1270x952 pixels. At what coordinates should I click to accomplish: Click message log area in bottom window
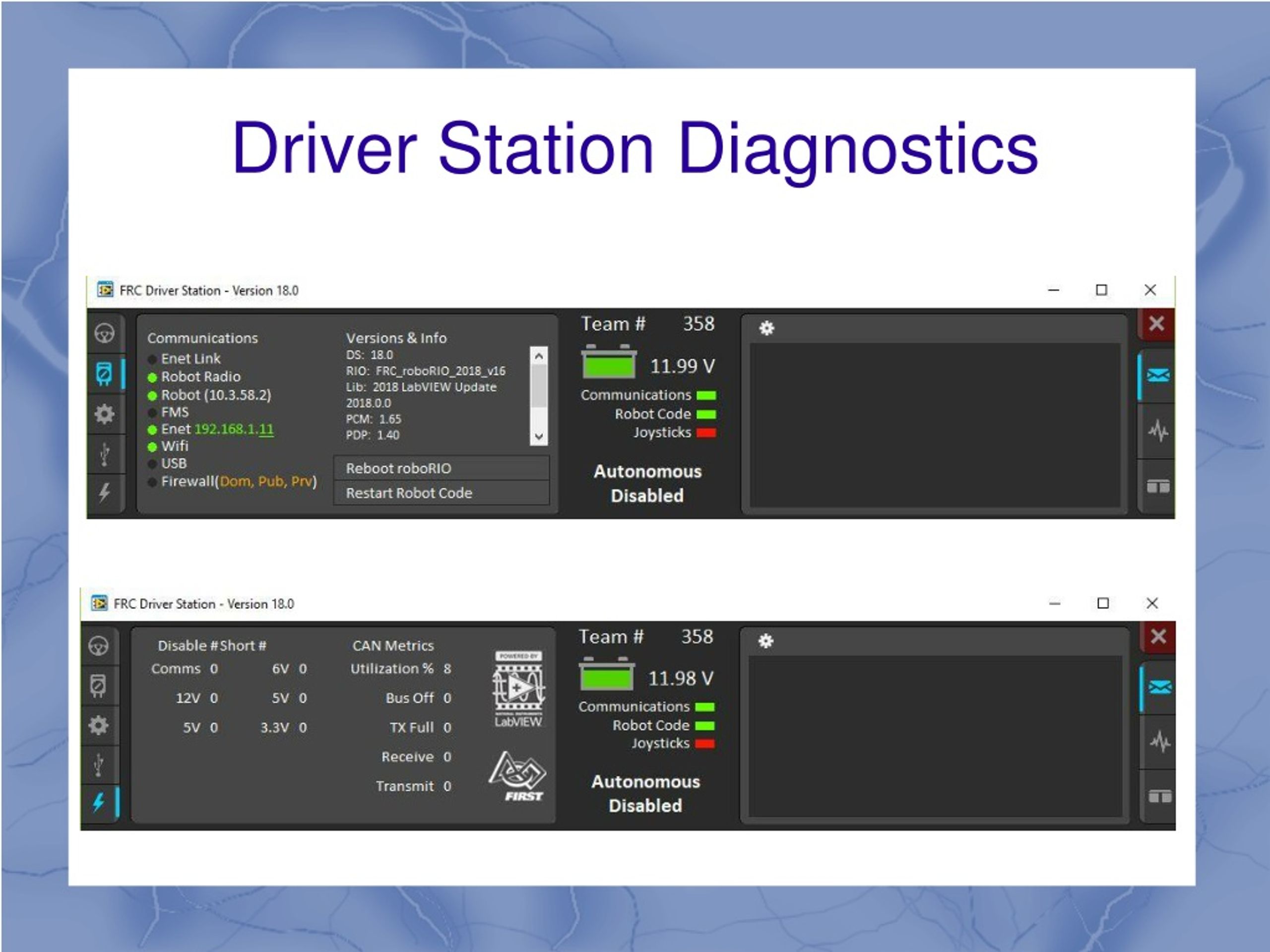click(x=936, y=736)
